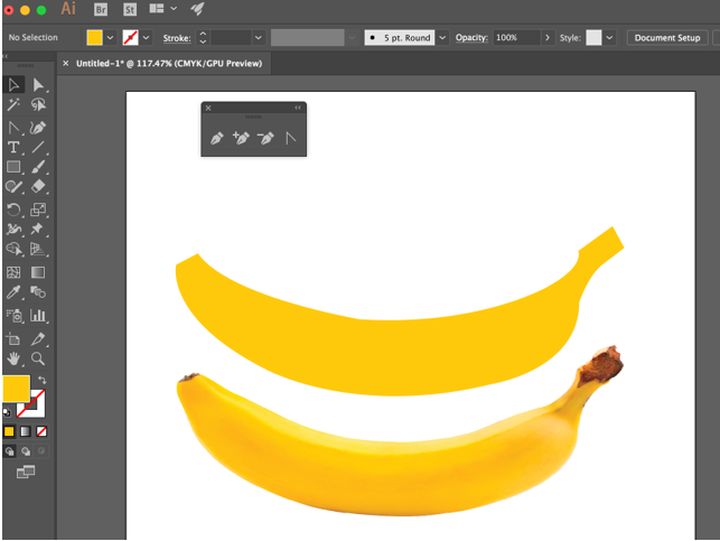
Task: Open Adobe Bridge via Br icon
Action: pyautogui.click(x=101, y=10)
